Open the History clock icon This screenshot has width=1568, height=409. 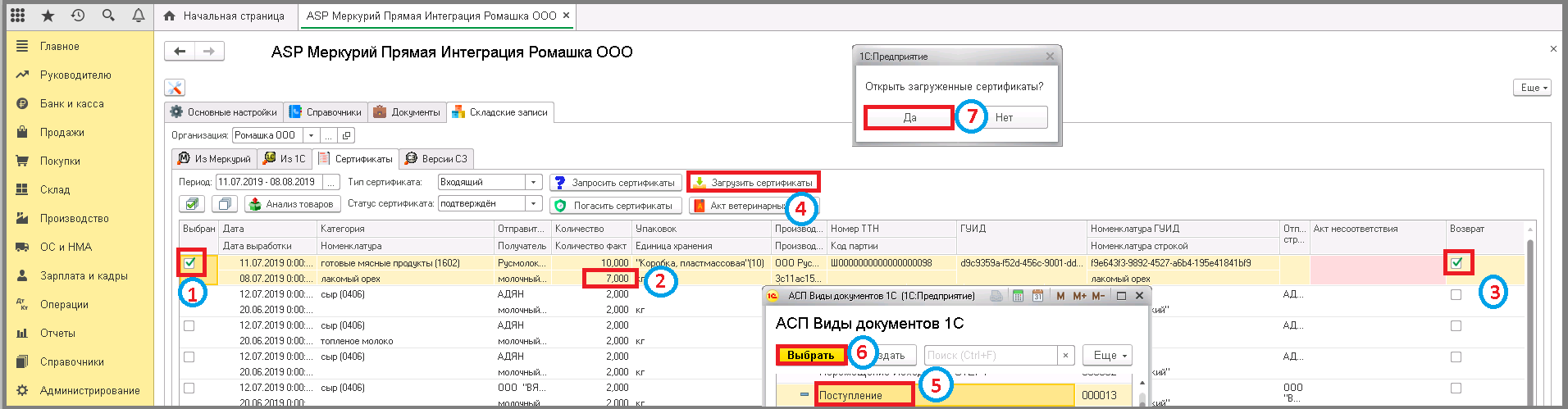(x=78, y=16)
